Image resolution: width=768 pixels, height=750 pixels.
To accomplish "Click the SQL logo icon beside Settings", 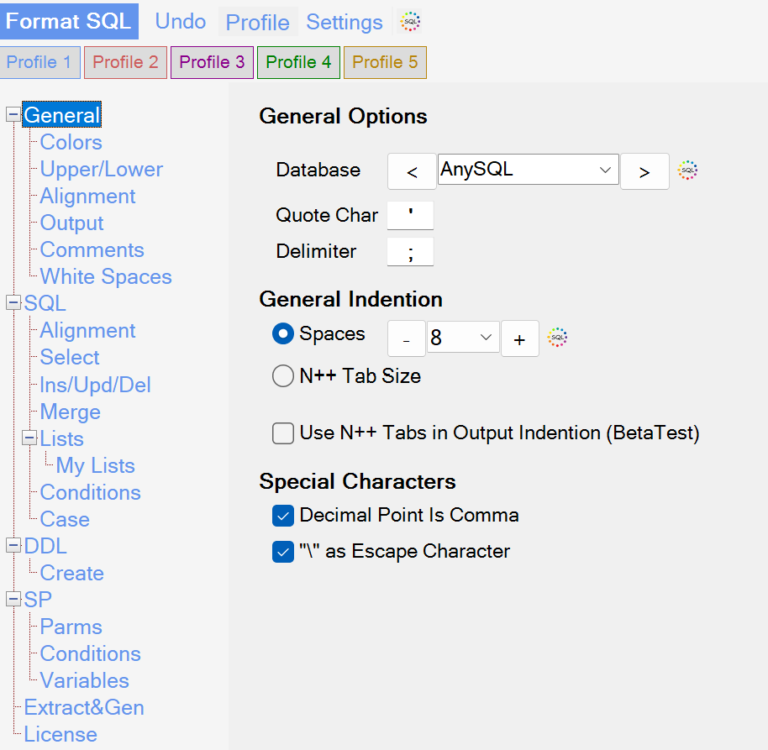I will [410, 21].
